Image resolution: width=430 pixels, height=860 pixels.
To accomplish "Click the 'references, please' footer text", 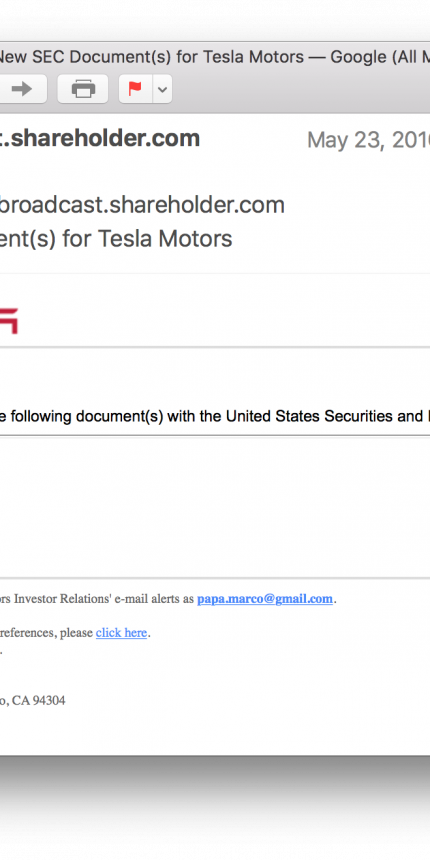I will (46, 633).
